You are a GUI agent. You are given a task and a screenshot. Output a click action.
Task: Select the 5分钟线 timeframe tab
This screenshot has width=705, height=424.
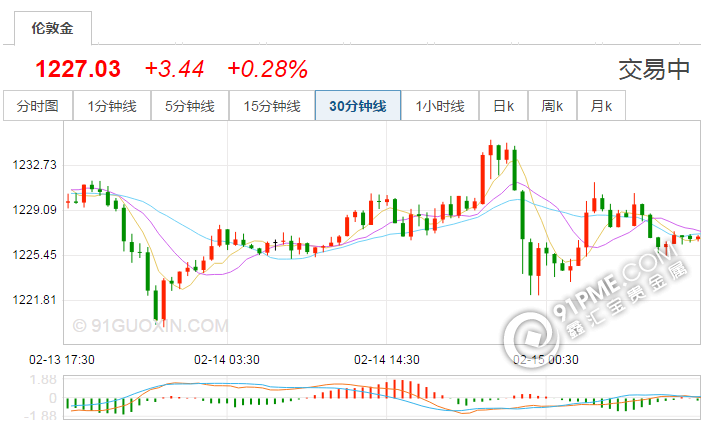coord(190,106)
